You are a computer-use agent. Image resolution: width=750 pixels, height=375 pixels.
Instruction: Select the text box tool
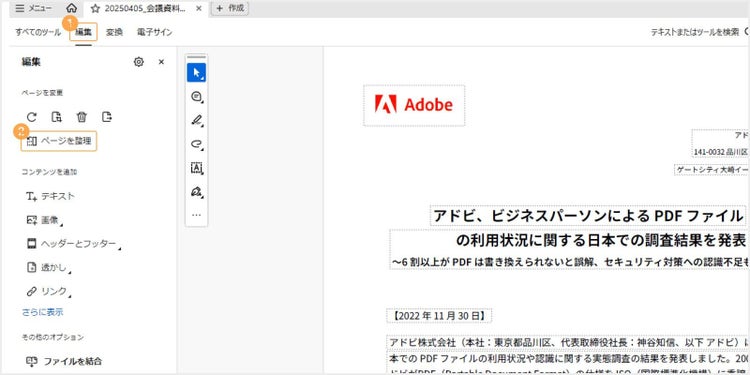(x=196, y=167)
